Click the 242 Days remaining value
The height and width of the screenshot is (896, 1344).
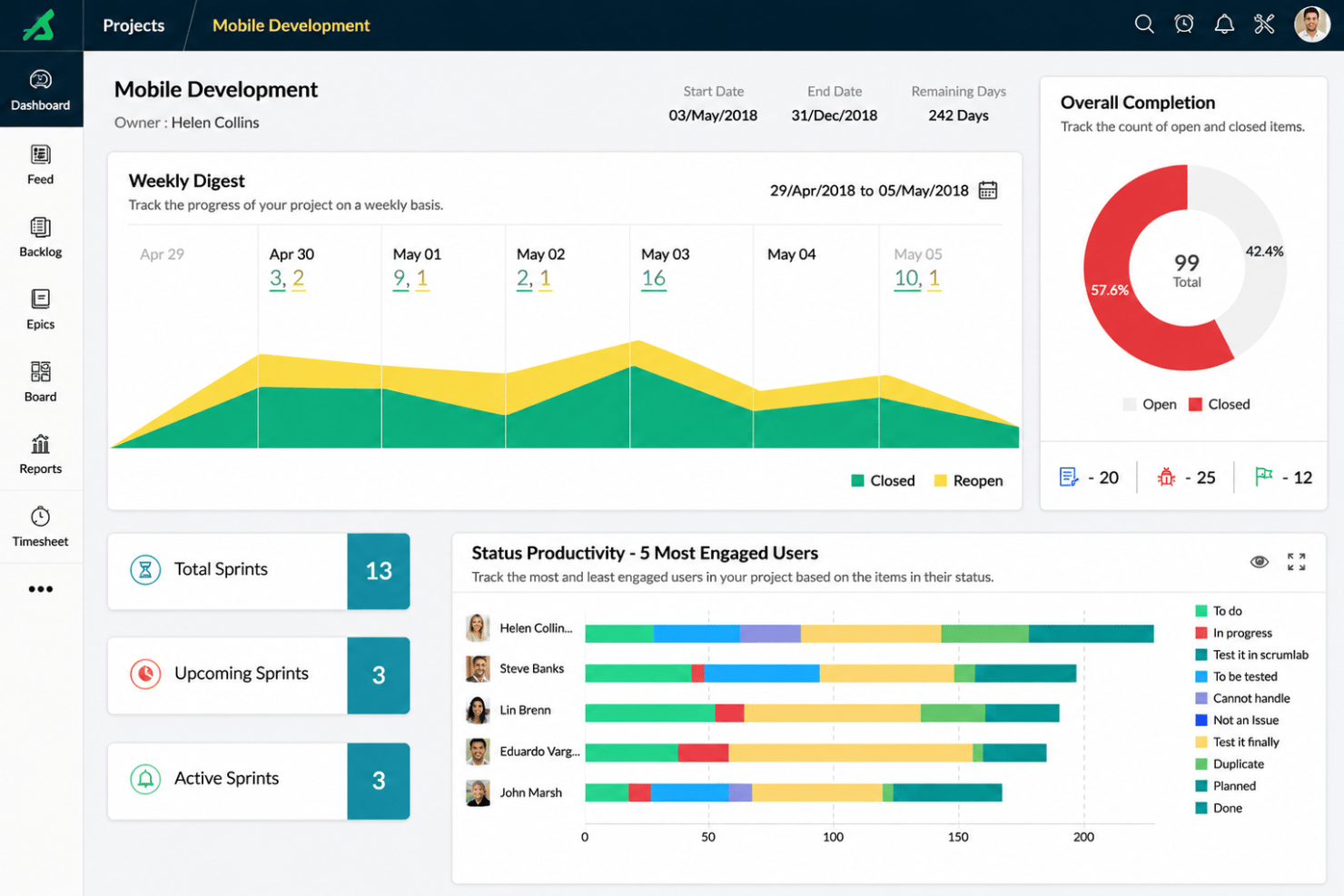(x=958, y=115)
